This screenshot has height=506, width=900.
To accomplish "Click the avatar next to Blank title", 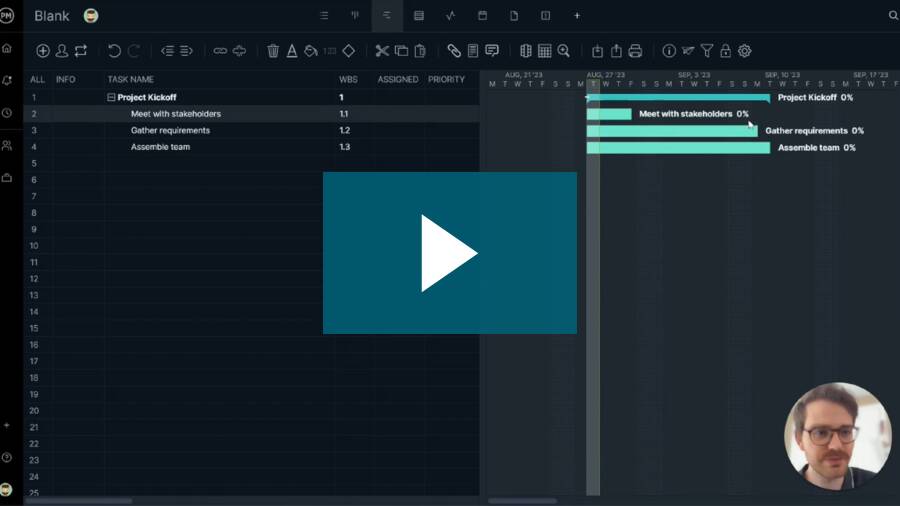I will pos(91,15).
